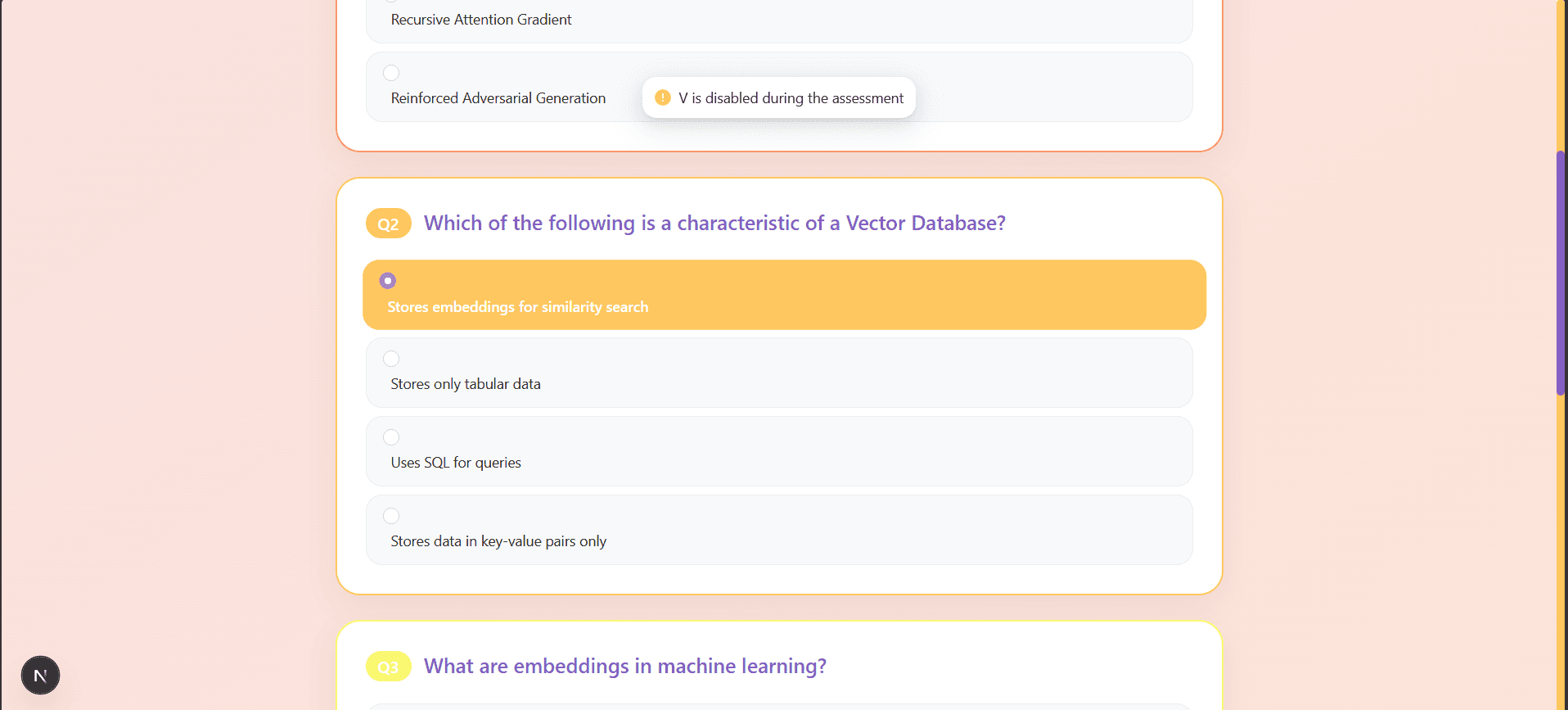This screenshot has width=1568, height=710.
Task: Choose the "Stores data in key-value pairs only" radio
Action: pyautogui.click(x=391, y=516)
